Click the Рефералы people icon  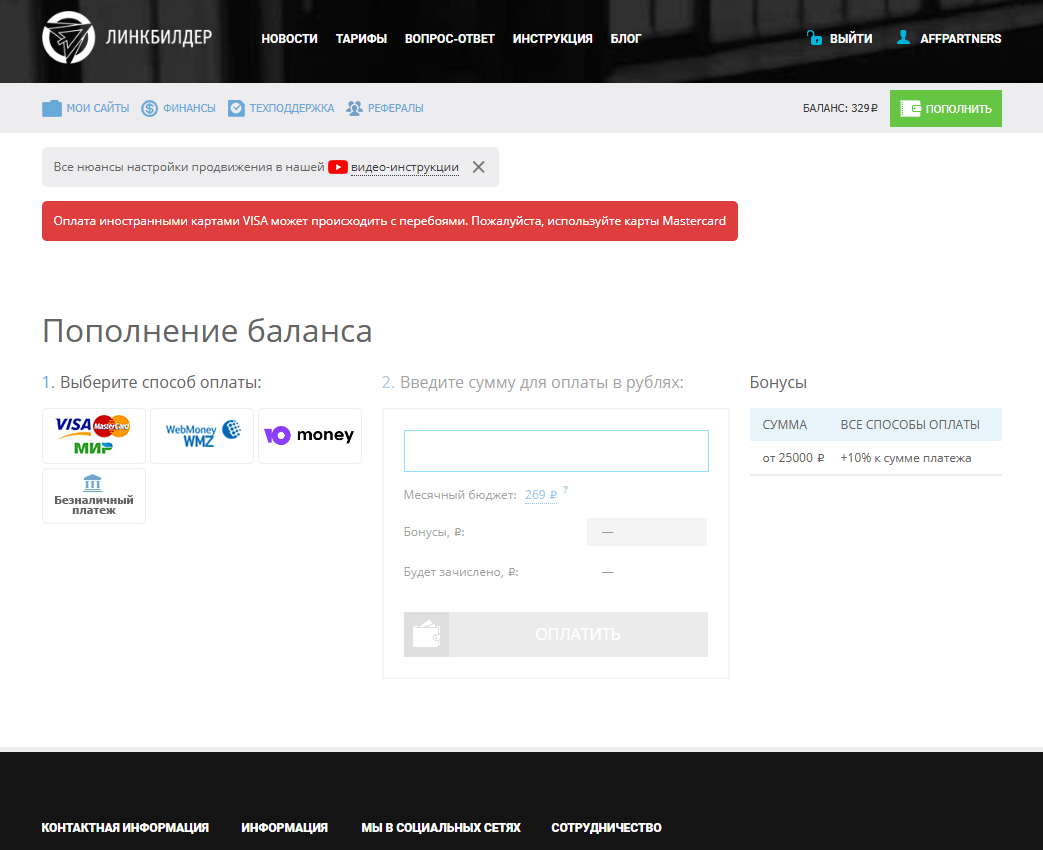[354, 108]
